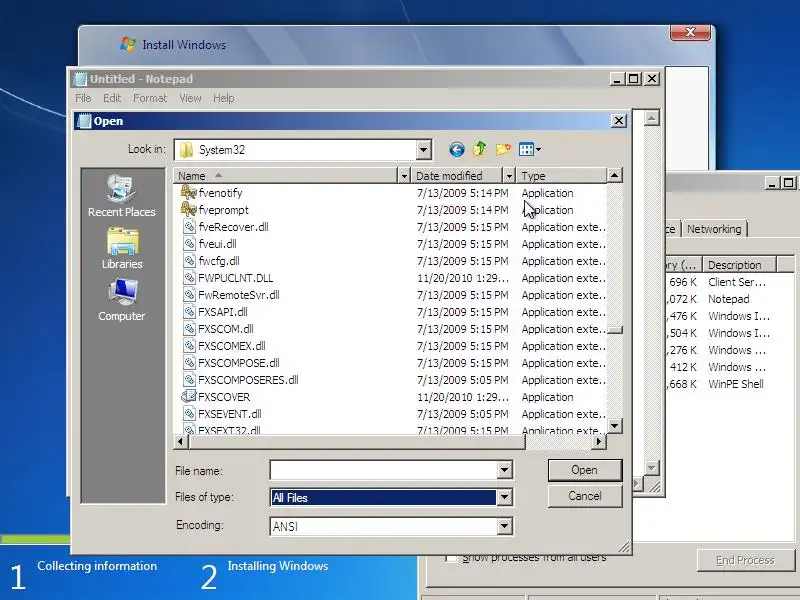Open the File name dropdown arrow
Viewport: 800px width, 600px height.
click(x=504, y=470)
